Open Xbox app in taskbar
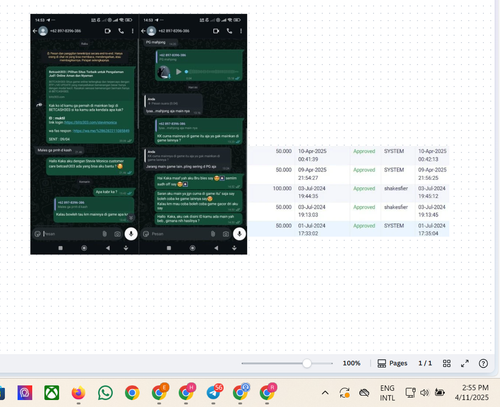Screen dimensions: 500x407 click(x=52, y=393)
